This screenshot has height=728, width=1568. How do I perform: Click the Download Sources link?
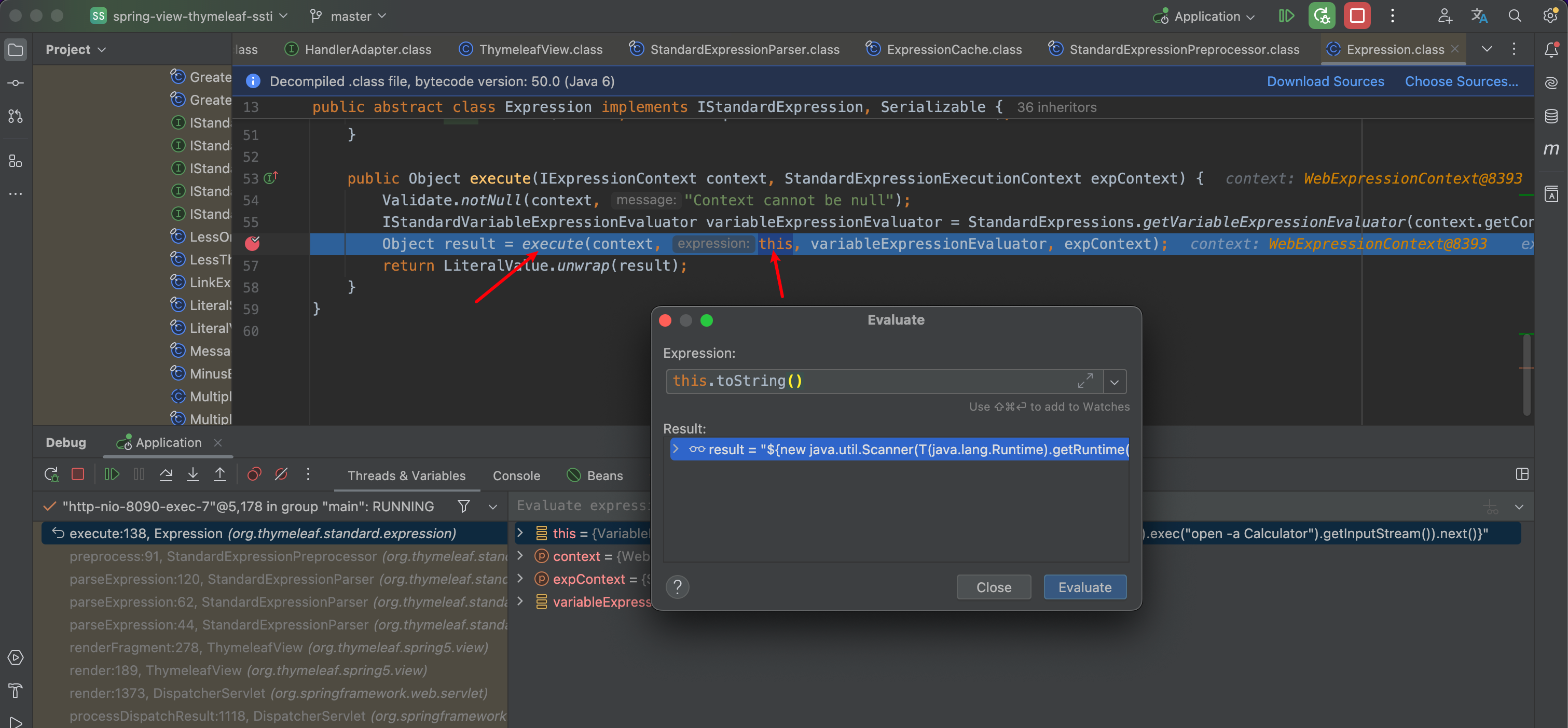point(1325,81)
